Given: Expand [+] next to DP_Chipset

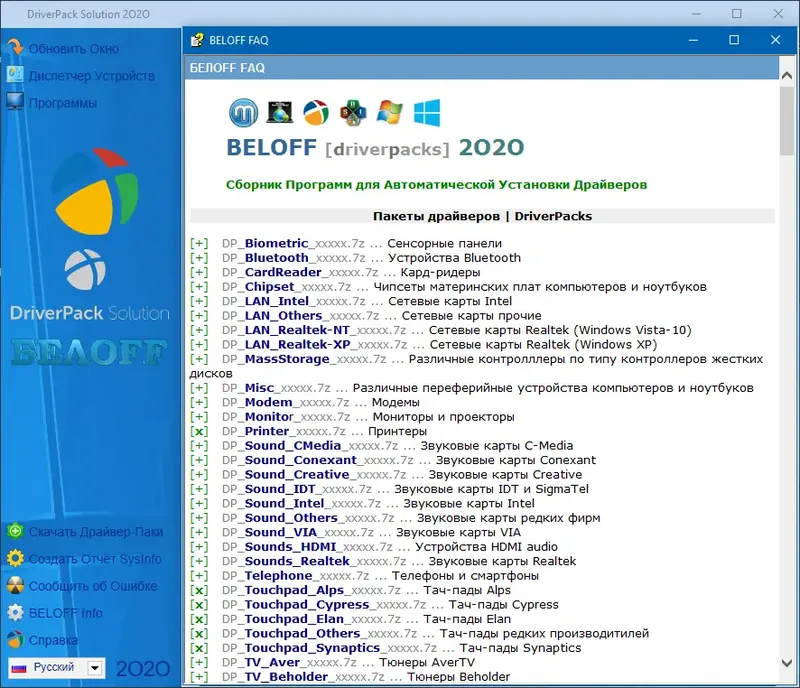Looking at the screenshot, I should 199,287.
